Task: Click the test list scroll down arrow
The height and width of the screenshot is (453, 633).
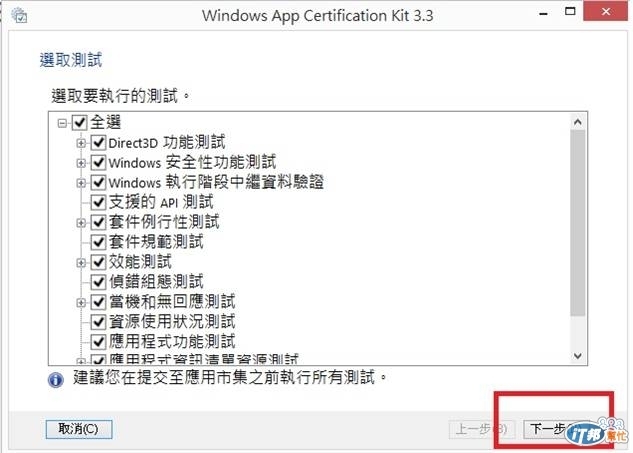Action: tap(578, 356)
